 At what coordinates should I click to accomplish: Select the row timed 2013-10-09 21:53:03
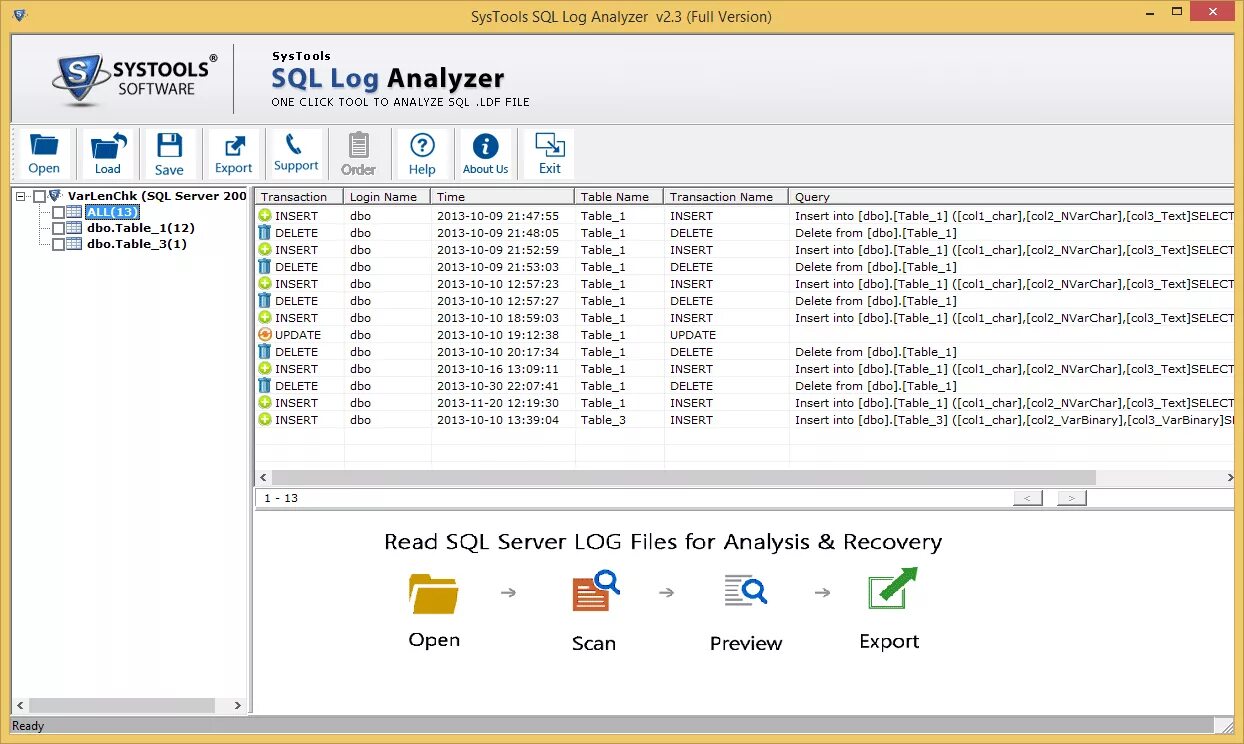(745, 267)
